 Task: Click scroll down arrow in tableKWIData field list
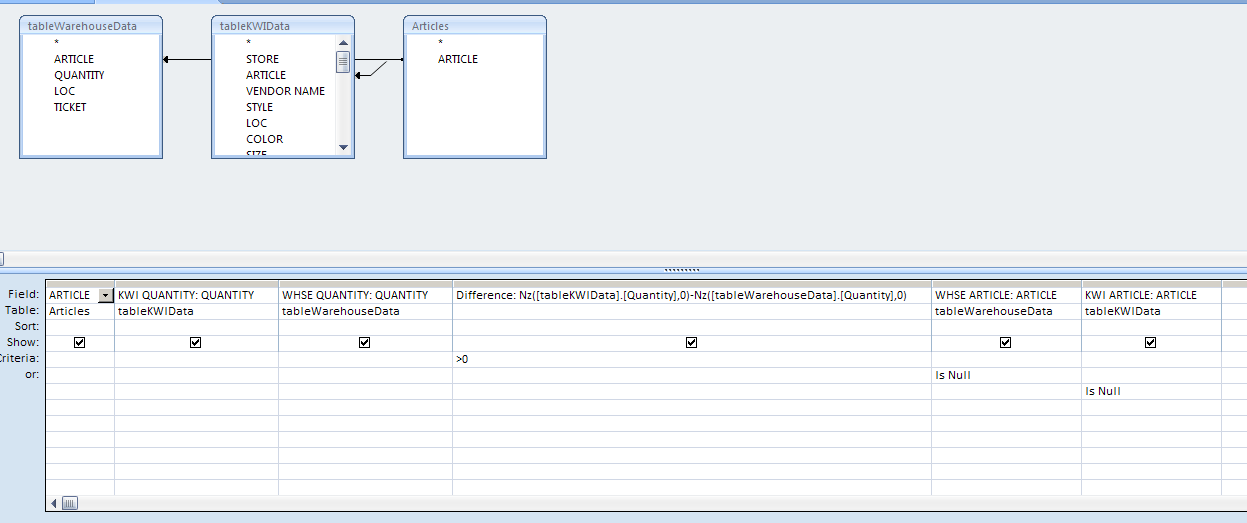(343, 147)
